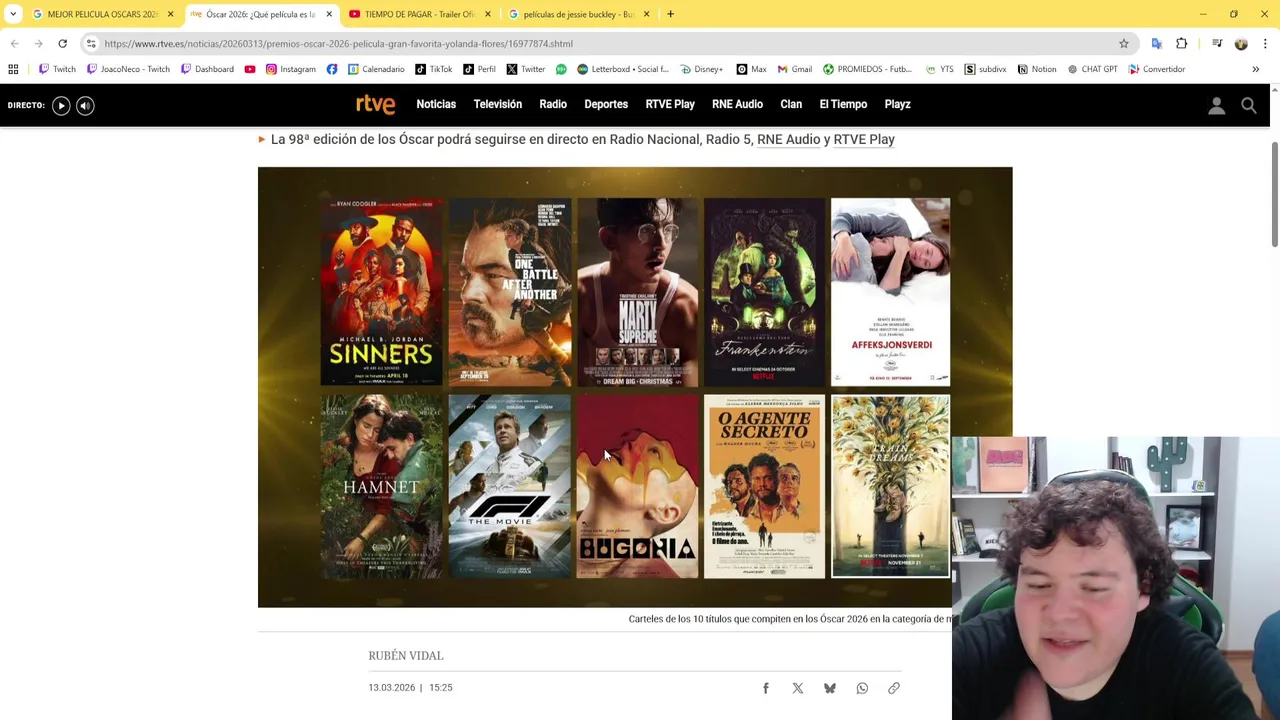Viewport: 1280px width, 720px height.
Task: Go to the rtve logo homepage
Action: click(x=376, y=105)
